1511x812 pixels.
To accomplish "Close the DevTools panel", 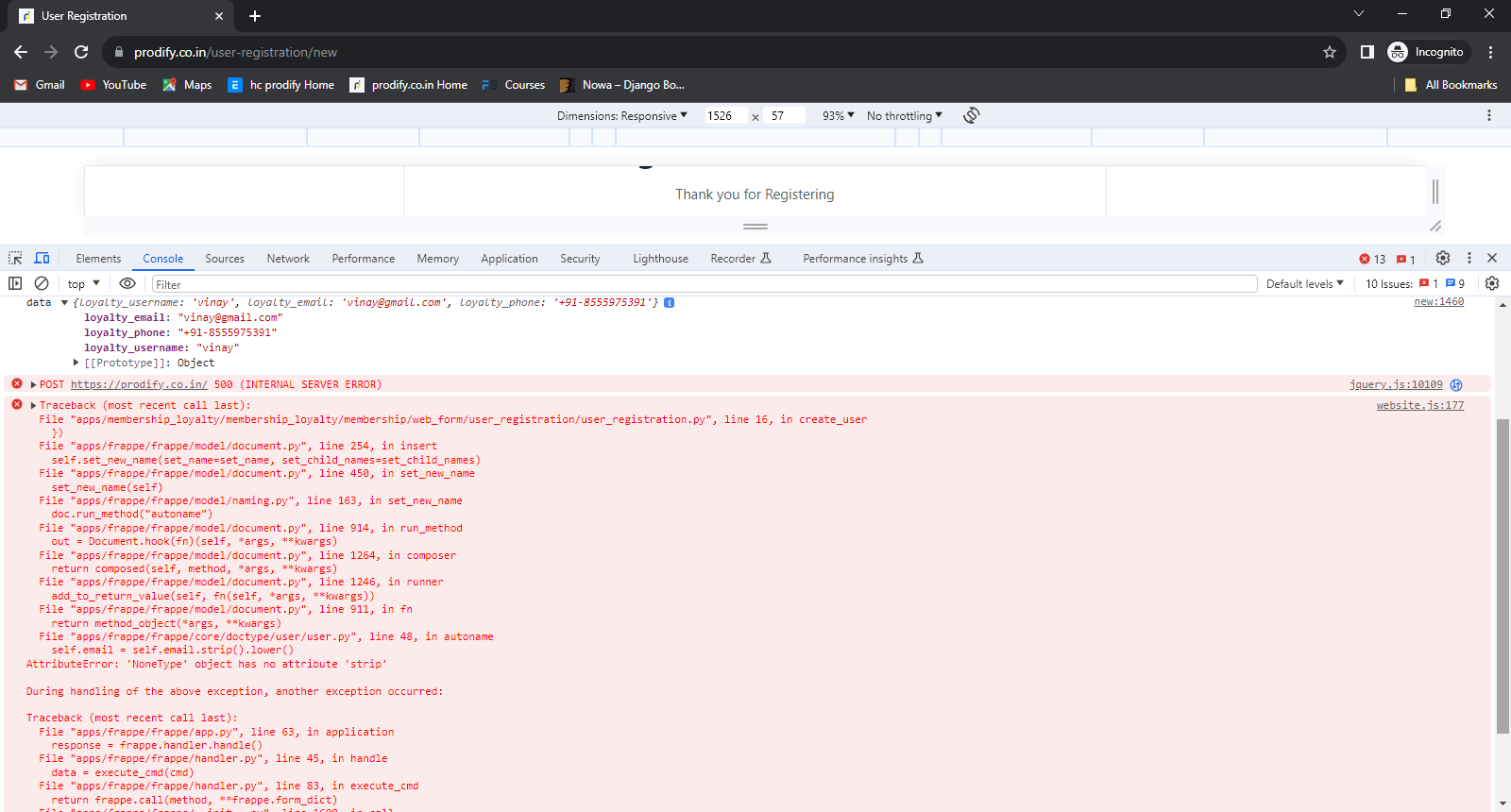I will [x=1492, y=258].
